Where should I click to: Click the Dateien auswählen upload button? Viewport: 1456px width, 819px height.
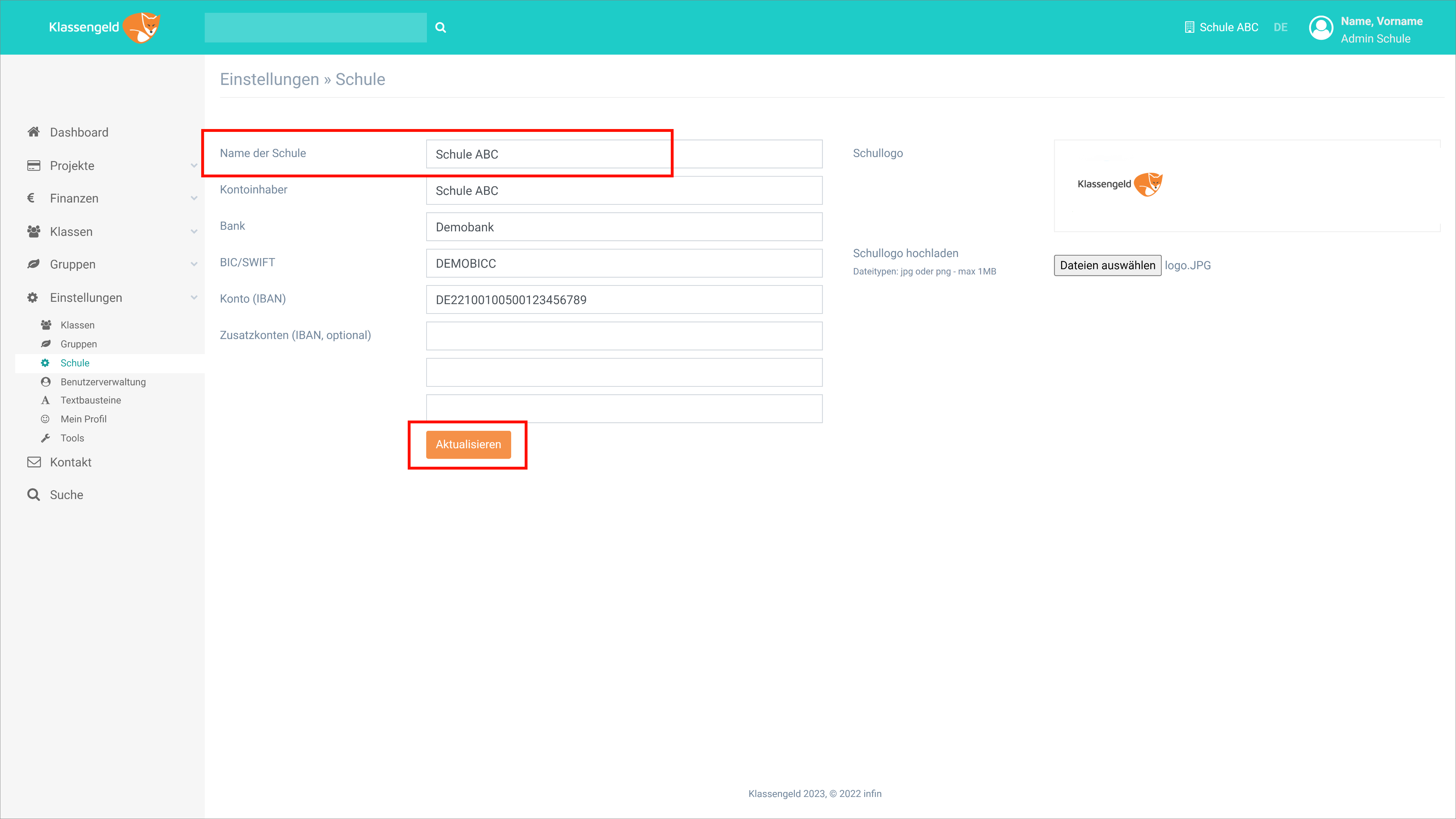point(1107,266)
